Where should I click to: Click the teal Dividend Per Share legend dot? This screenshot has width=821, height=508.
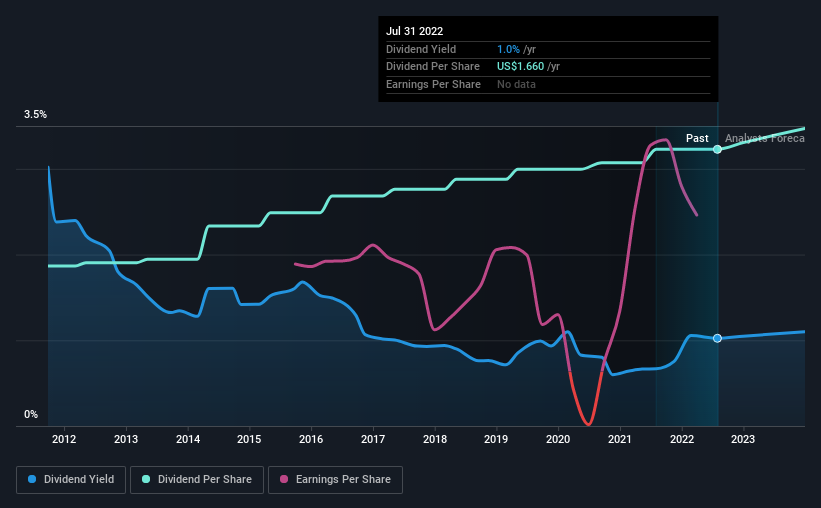tap(146, 479)
